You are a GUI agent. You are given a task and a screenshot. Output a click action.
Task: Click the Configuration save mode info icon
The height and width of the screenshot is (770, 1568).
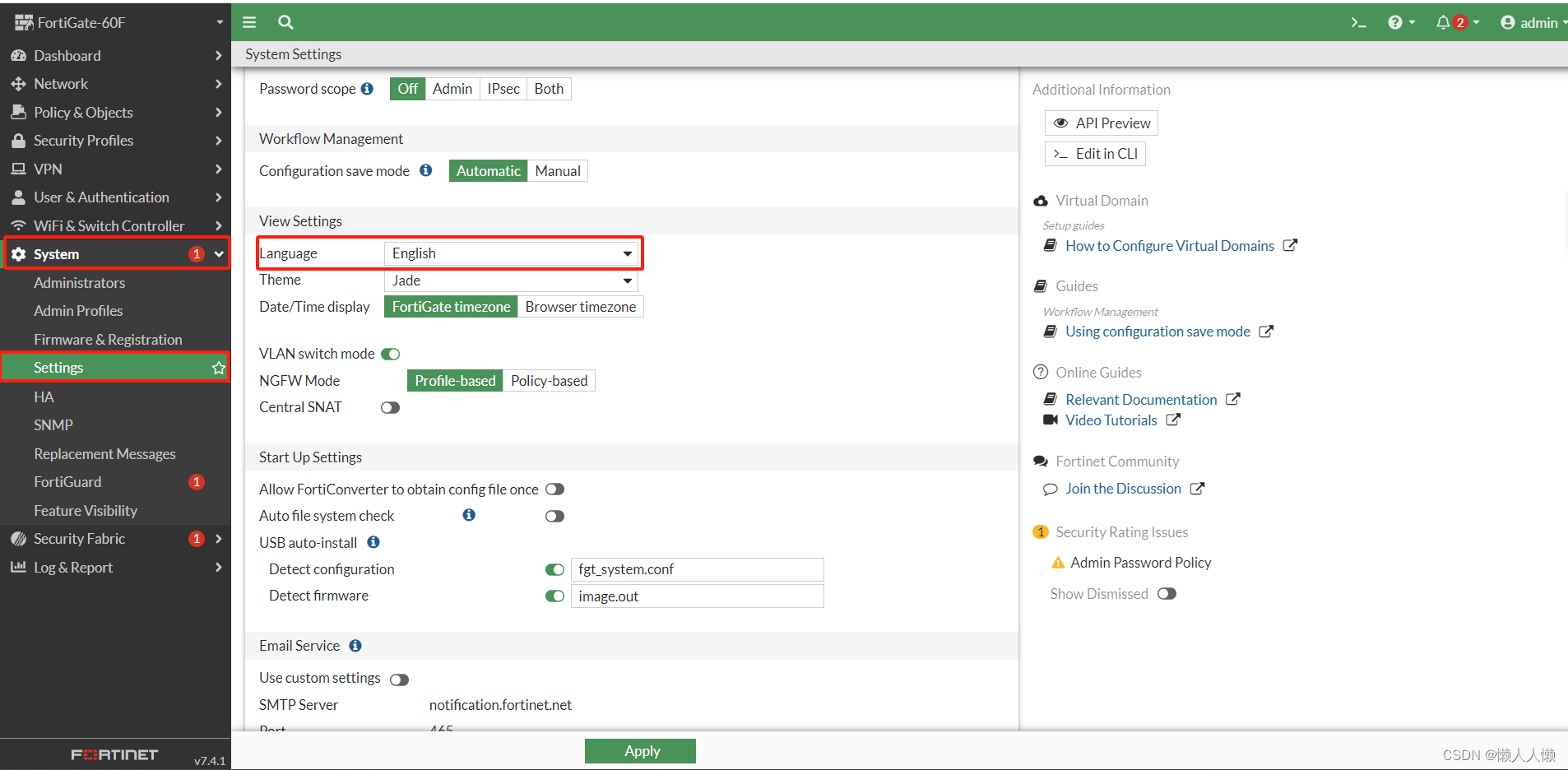425,170
